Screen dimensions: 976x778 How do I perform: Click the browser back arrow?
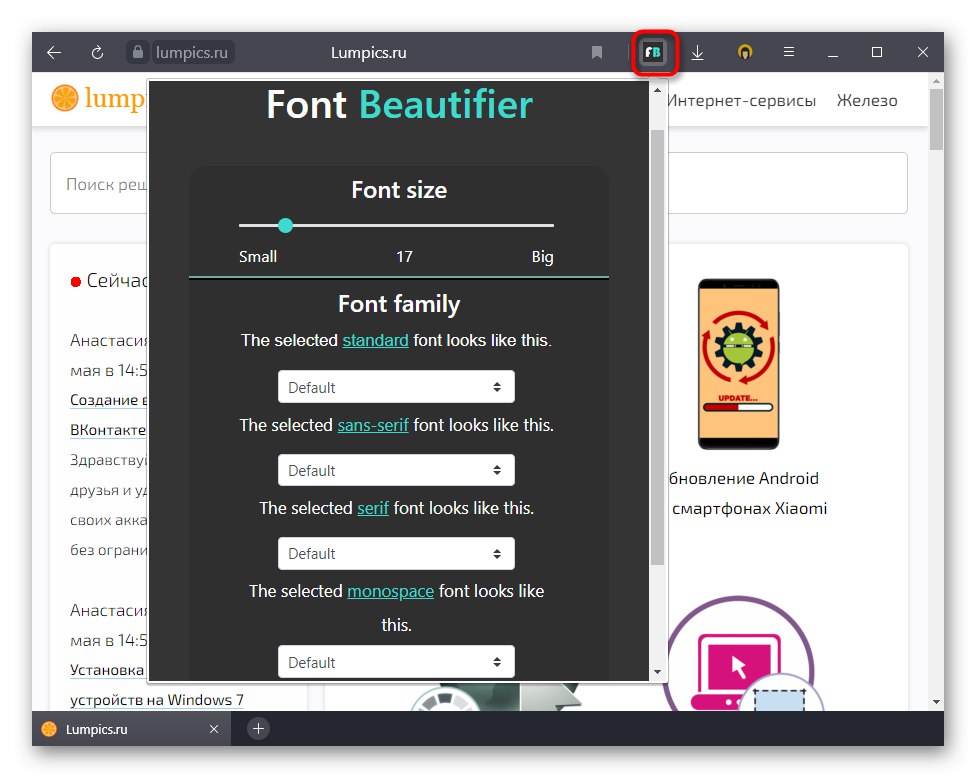pos(54,52)
